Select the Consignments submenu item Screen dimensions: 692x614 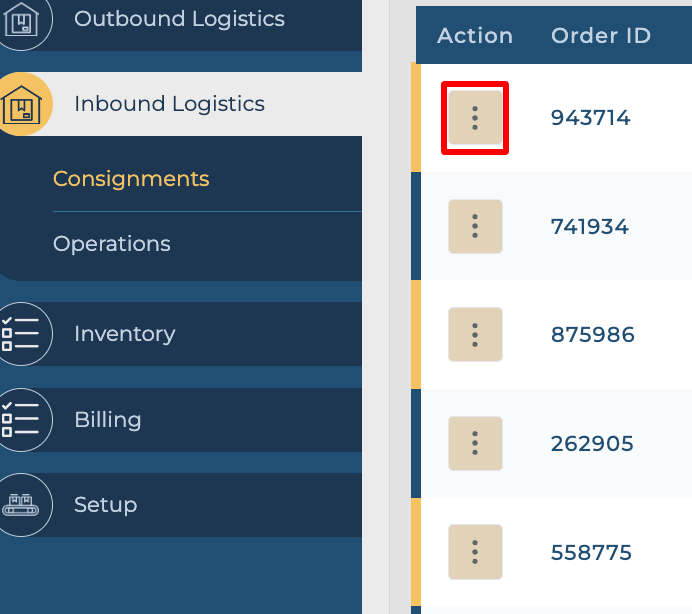coord(131,179)
